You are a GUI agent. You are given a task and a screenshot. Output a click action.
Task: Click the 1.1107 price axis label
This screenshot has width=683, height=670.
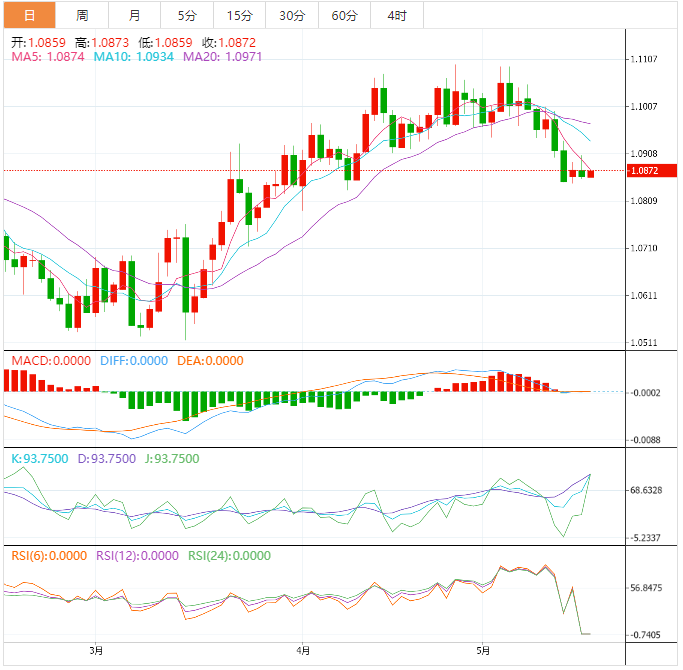(x=644, y=59)
